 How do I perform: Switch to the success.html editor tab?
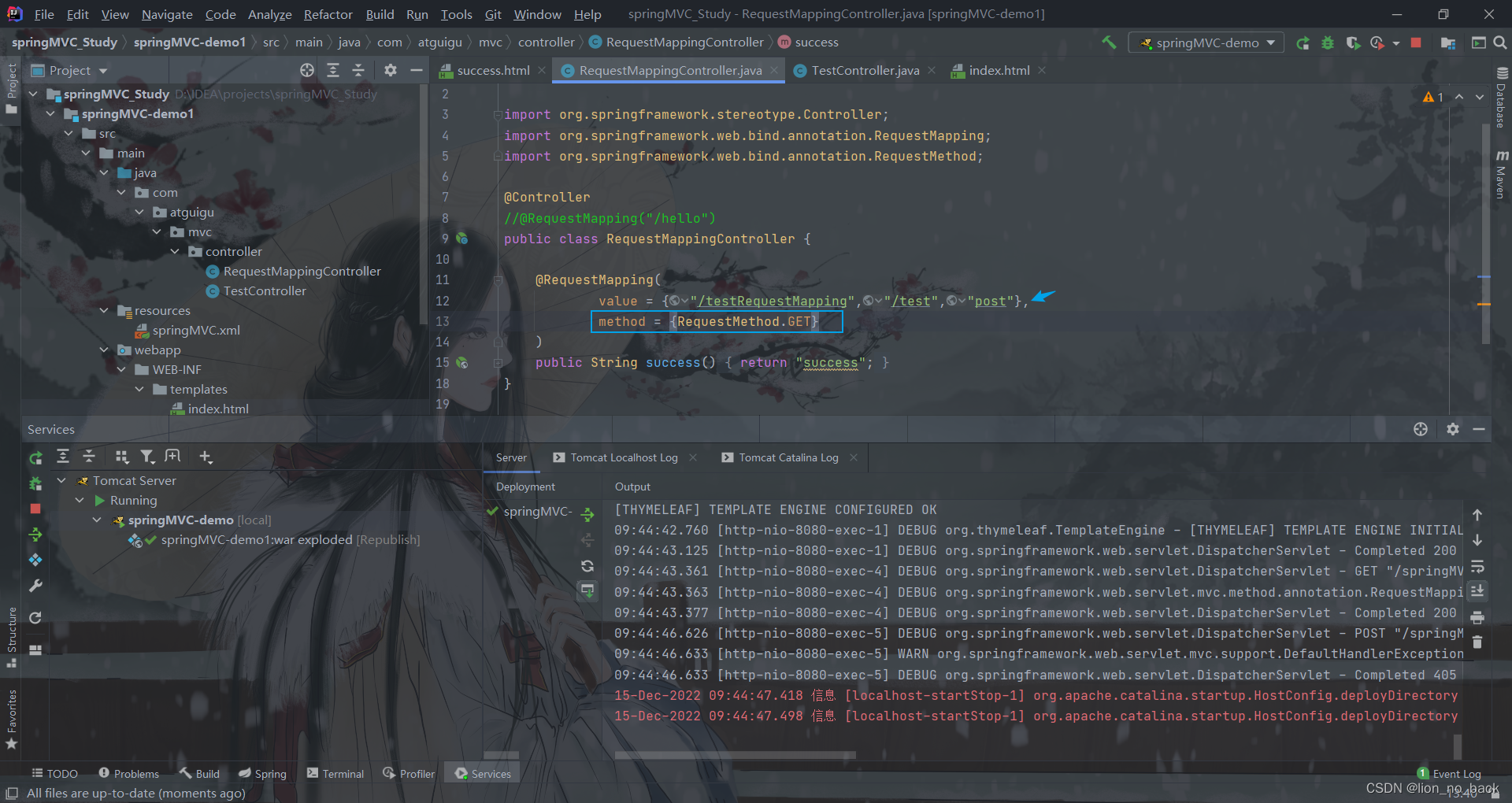[x=493, y=70]
